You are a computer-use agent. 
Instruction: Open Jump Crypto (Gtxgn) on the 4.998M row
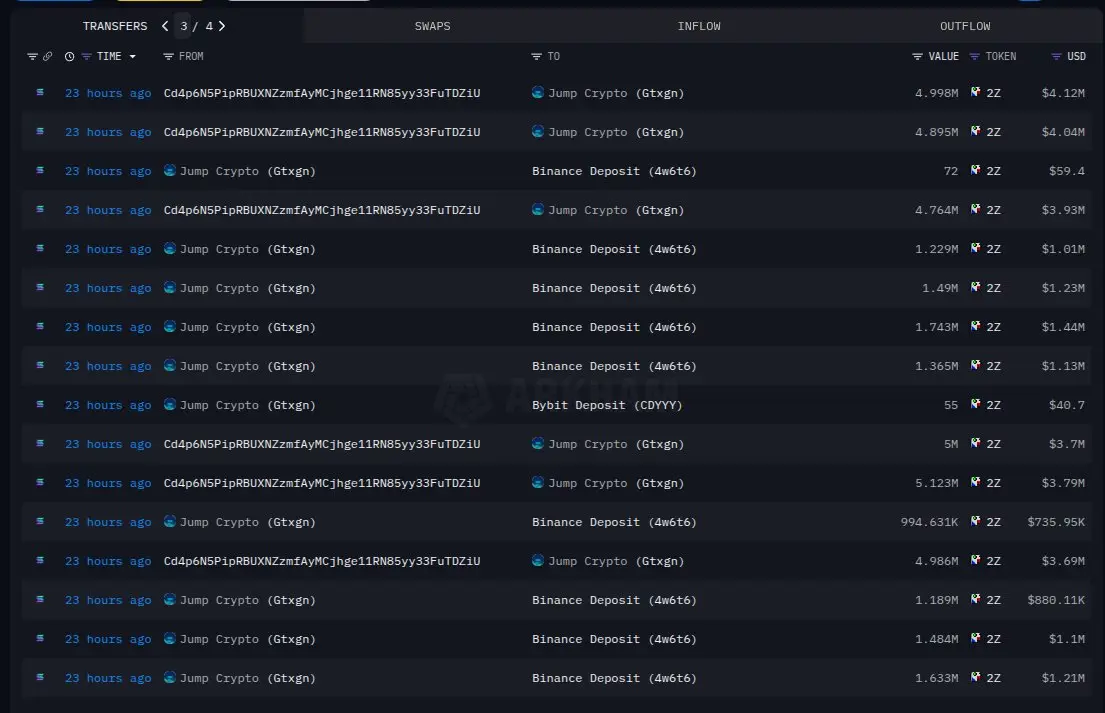coord(616,93)
